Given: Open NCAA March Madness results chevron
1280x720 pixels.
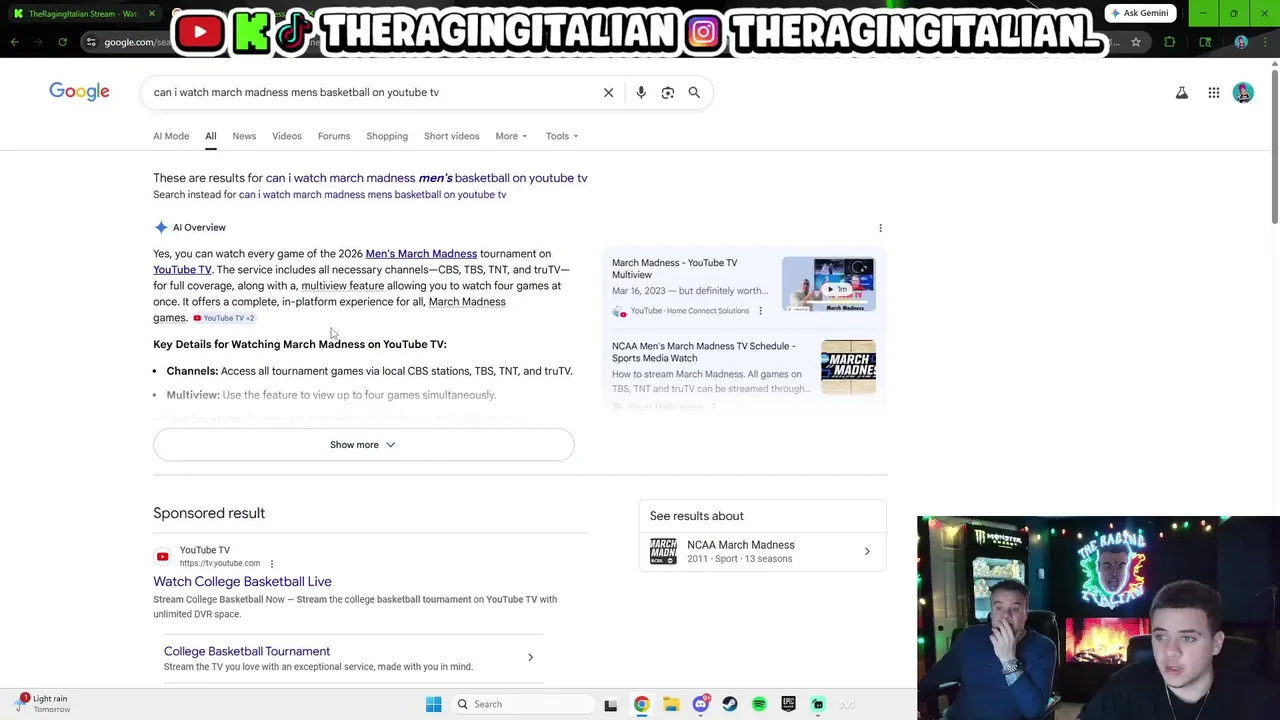Looking at the screenshot, I should click(x=867, y=552).
